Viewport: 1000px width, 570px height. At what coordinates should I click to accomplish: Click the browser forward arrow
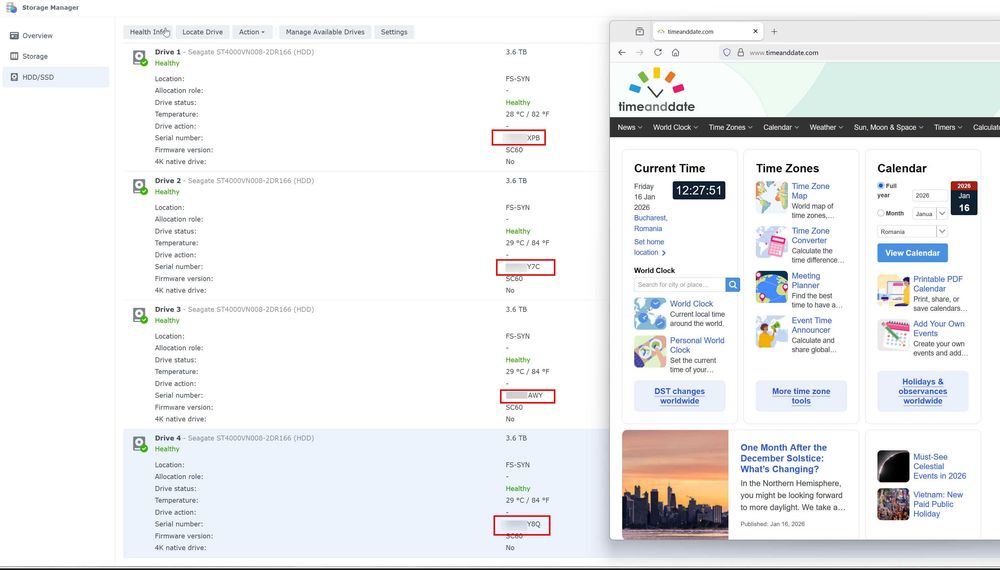(640, 53)
